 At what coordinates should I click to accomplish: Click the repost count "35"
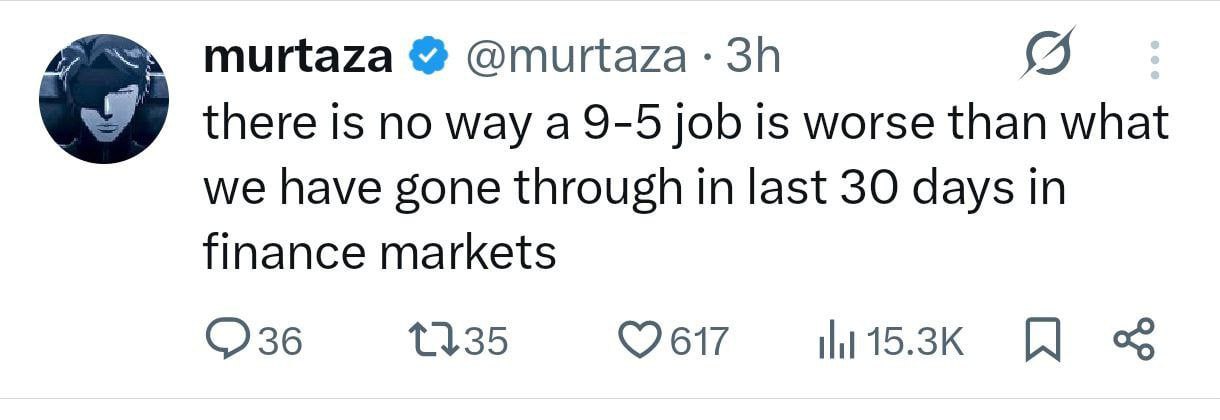pyautogui.click(x=487, y=343)
